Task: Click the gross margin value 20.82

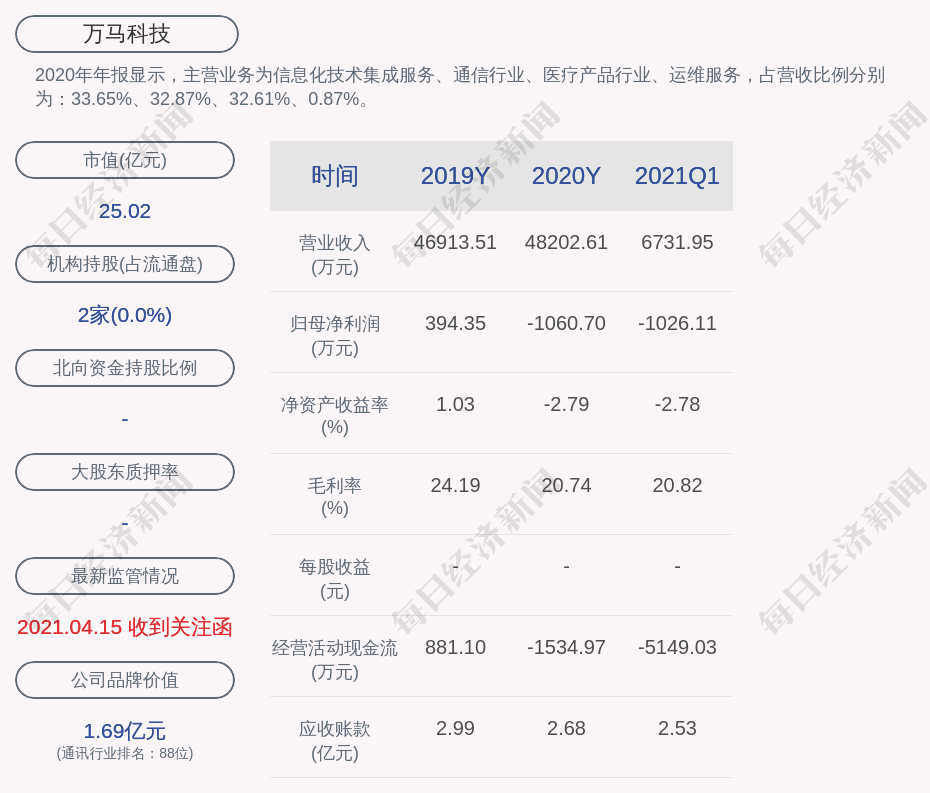Action: coord(677,485)
